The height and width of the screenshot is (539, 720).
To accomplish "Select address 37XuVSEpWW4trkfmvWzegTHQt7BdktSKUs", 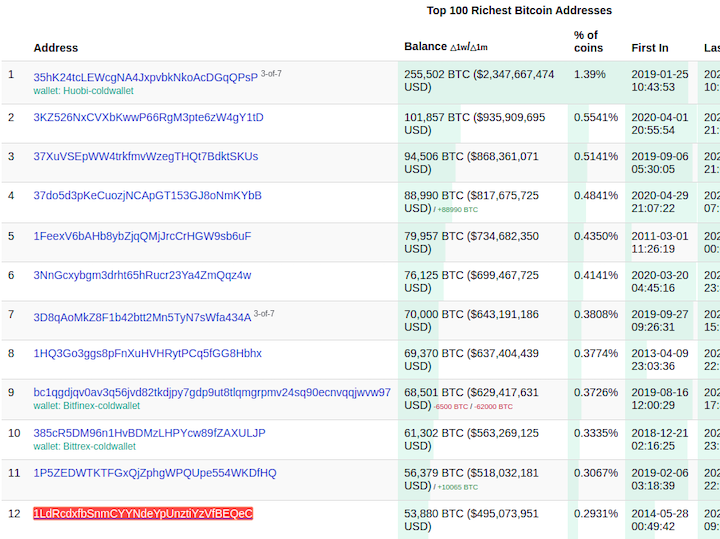I will (x=145, y=157).
